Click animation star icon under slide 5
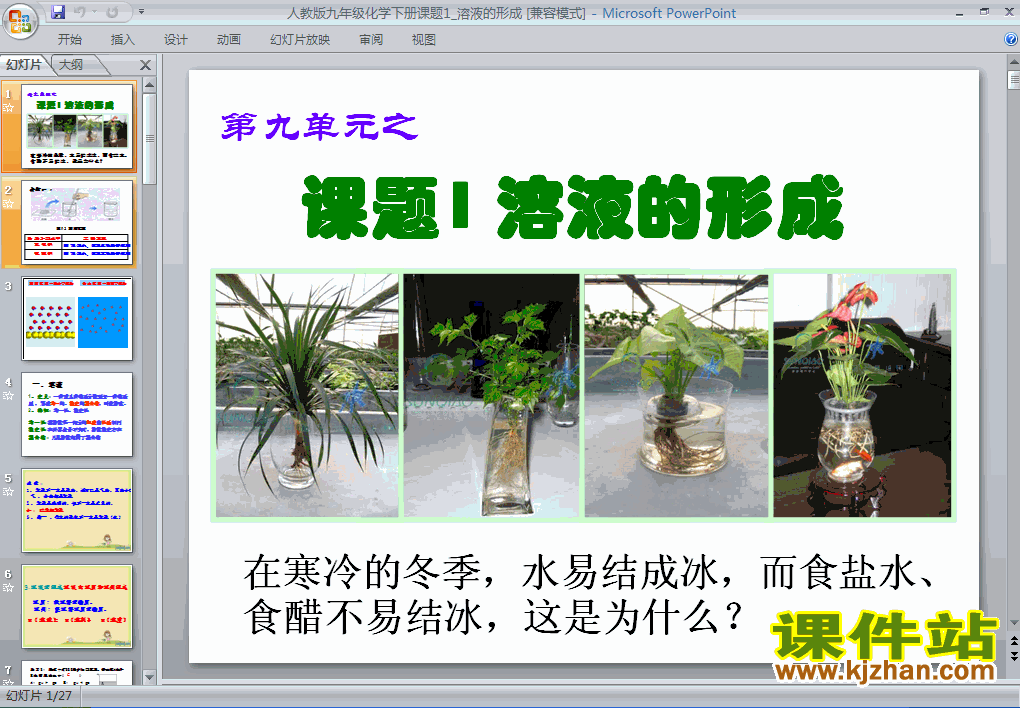Viewport: 1020px width, 708px height. coord(8,491)
